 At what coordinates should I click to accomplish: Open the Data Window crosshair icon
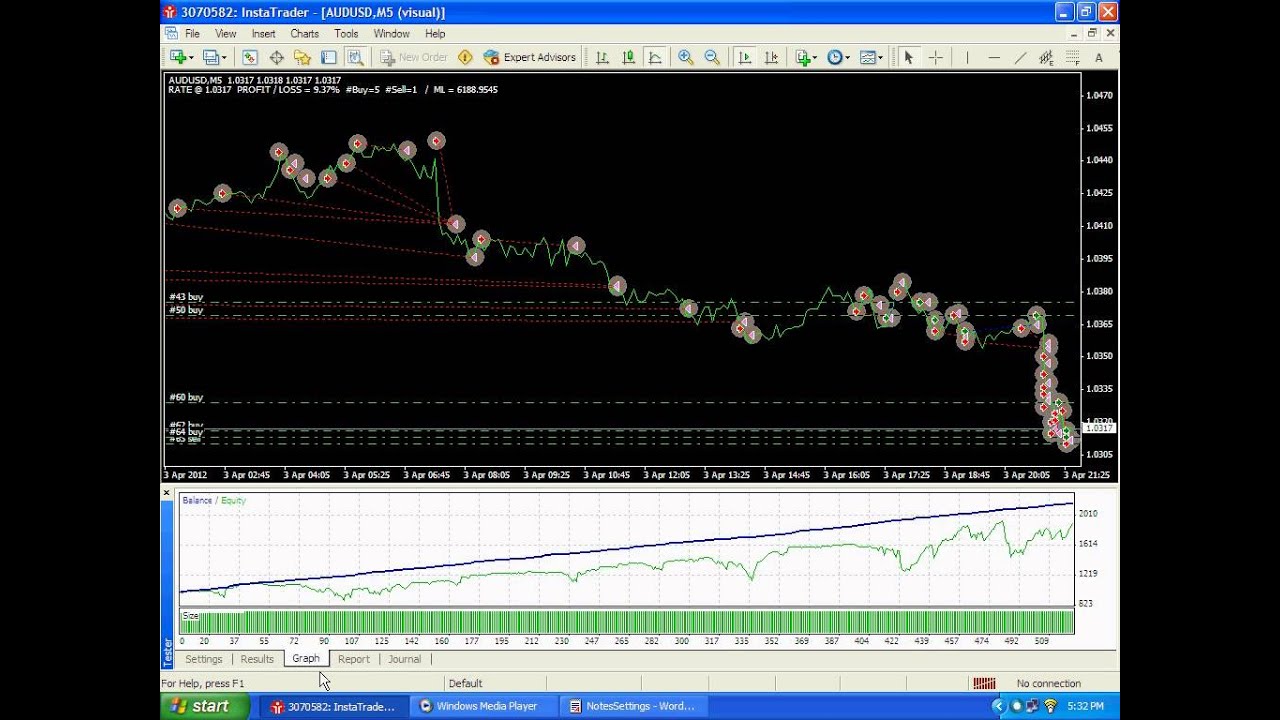(276, 58)
